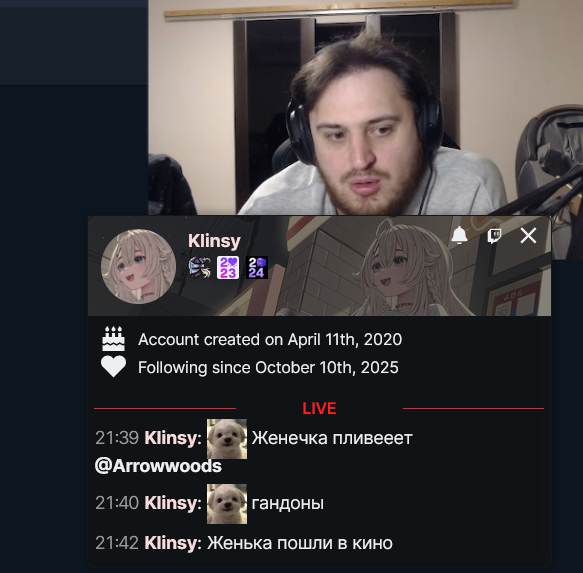This screenshot has height=573, width=583.
Task: Click the @Arrowwoods mention
Action: tap(158, 466)
